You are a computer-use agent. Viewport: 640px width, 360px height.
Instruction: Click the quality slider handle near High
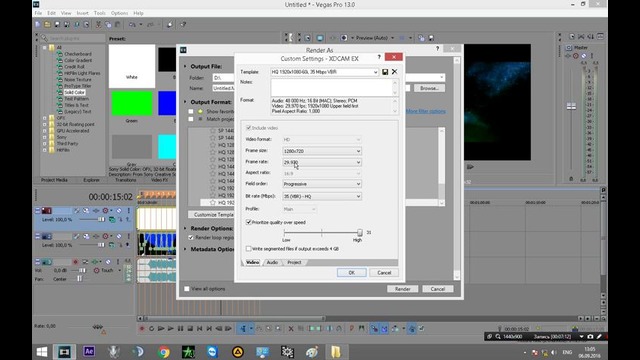click(x=360, y=233)
